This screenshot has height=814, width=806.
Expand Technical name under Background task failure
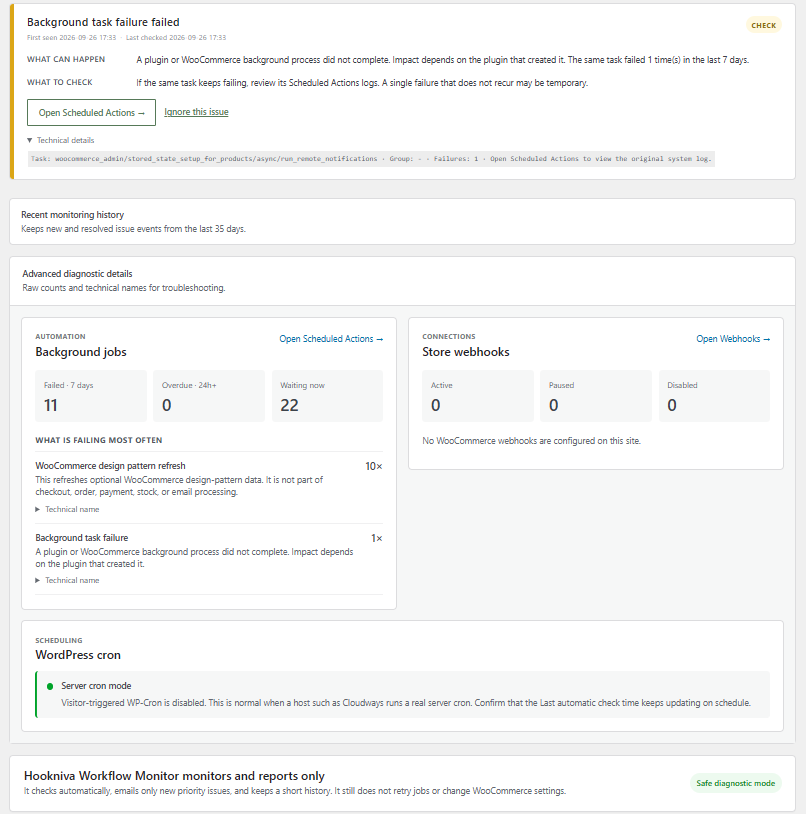click(67, 580)
